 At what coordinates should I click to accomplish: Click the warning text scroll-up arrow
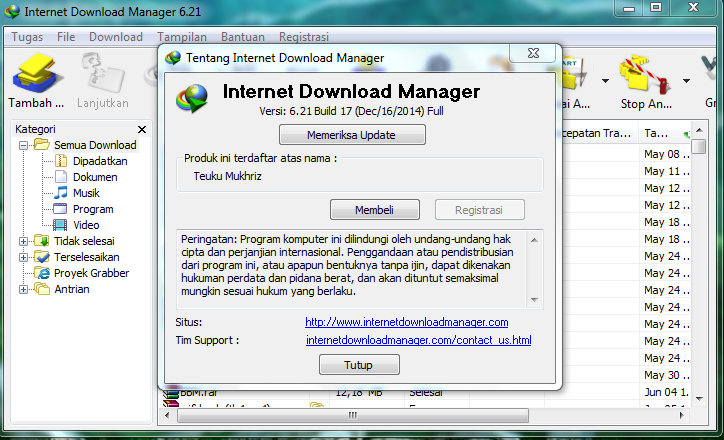(x=534, y=240)
